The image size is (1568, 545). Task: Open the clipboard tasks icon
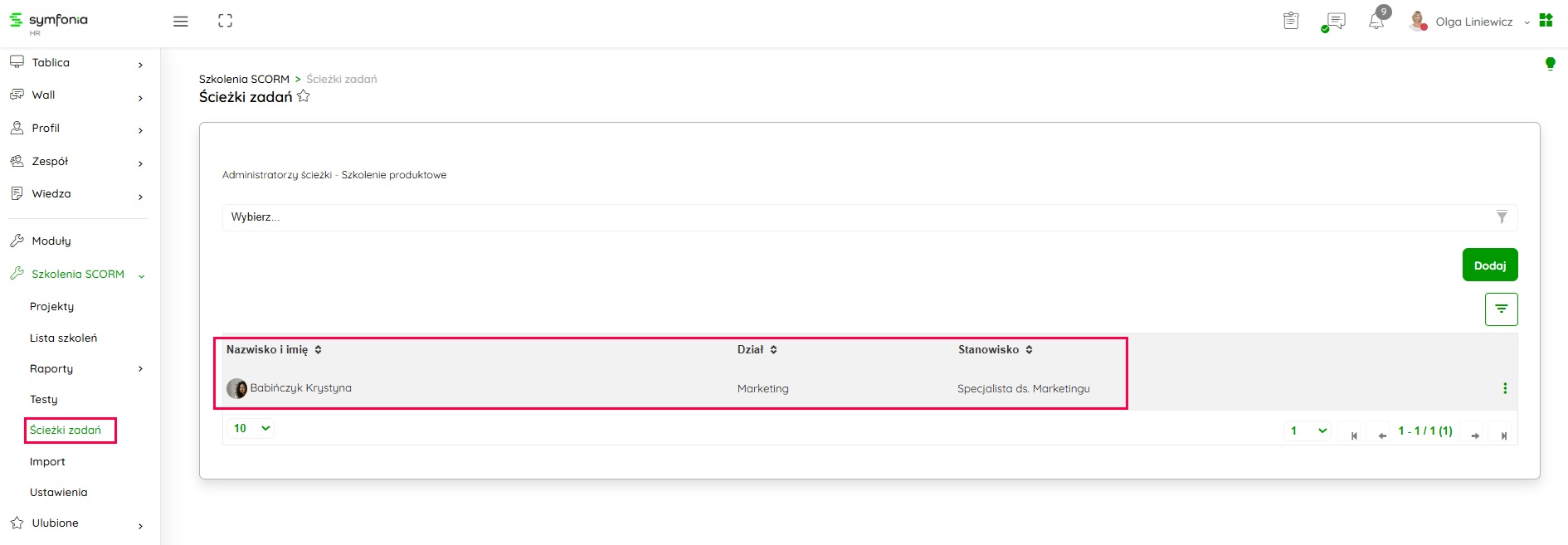(x=1291, y=21)
